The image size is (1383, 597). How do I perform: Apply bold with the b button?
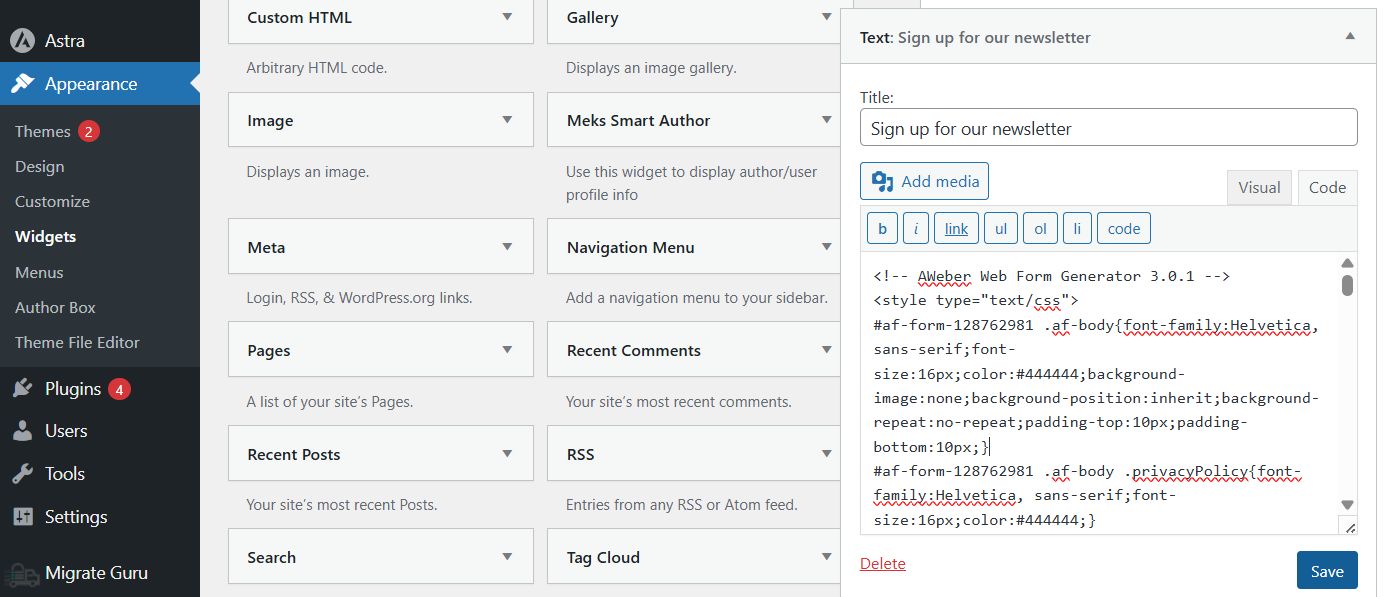(x=882, y=228)
